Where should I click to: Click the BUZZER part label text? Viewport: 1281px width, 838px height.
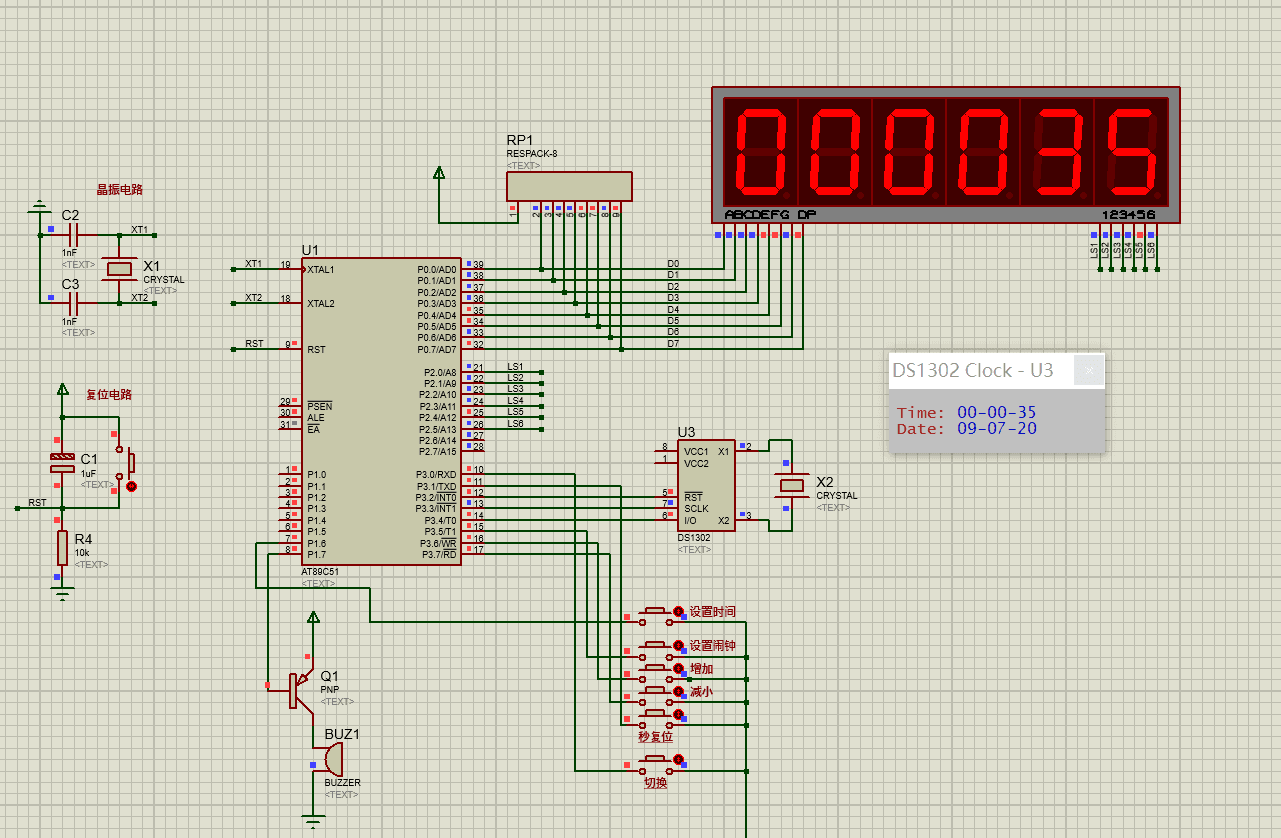[342, 783]
